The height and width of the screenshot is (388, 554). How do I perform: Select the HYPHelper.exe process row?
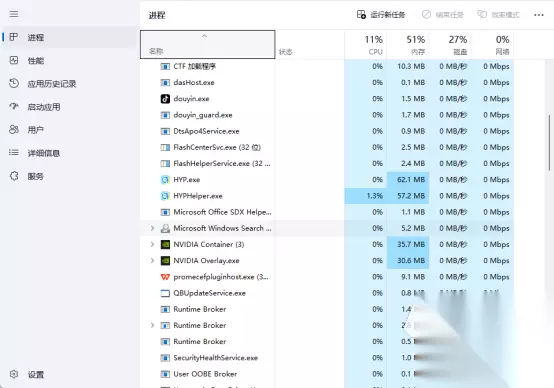click(x=327, y=196)
